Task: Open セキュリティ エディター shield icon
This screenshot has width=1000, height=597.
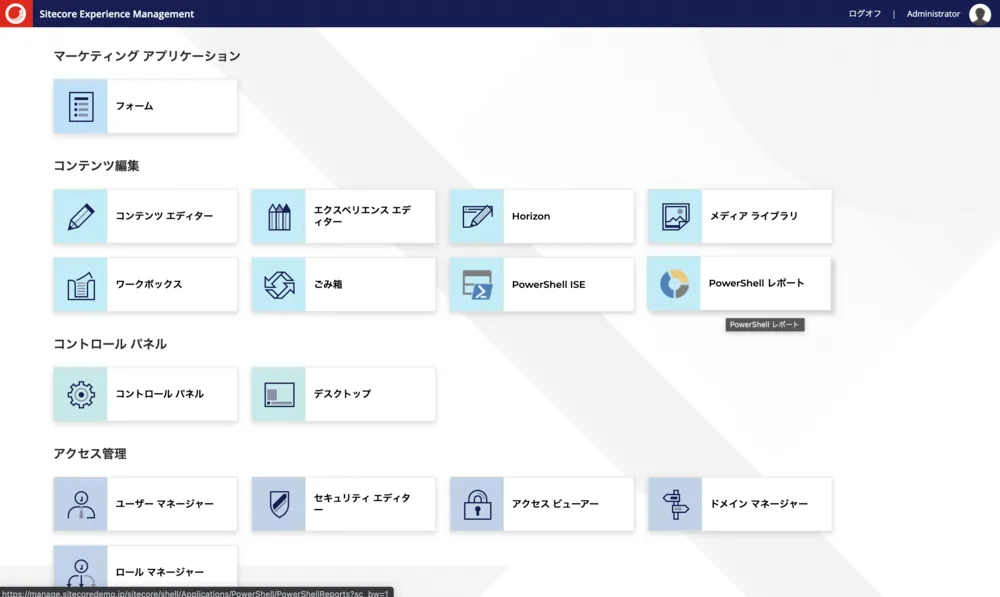Action: [279, 504]
